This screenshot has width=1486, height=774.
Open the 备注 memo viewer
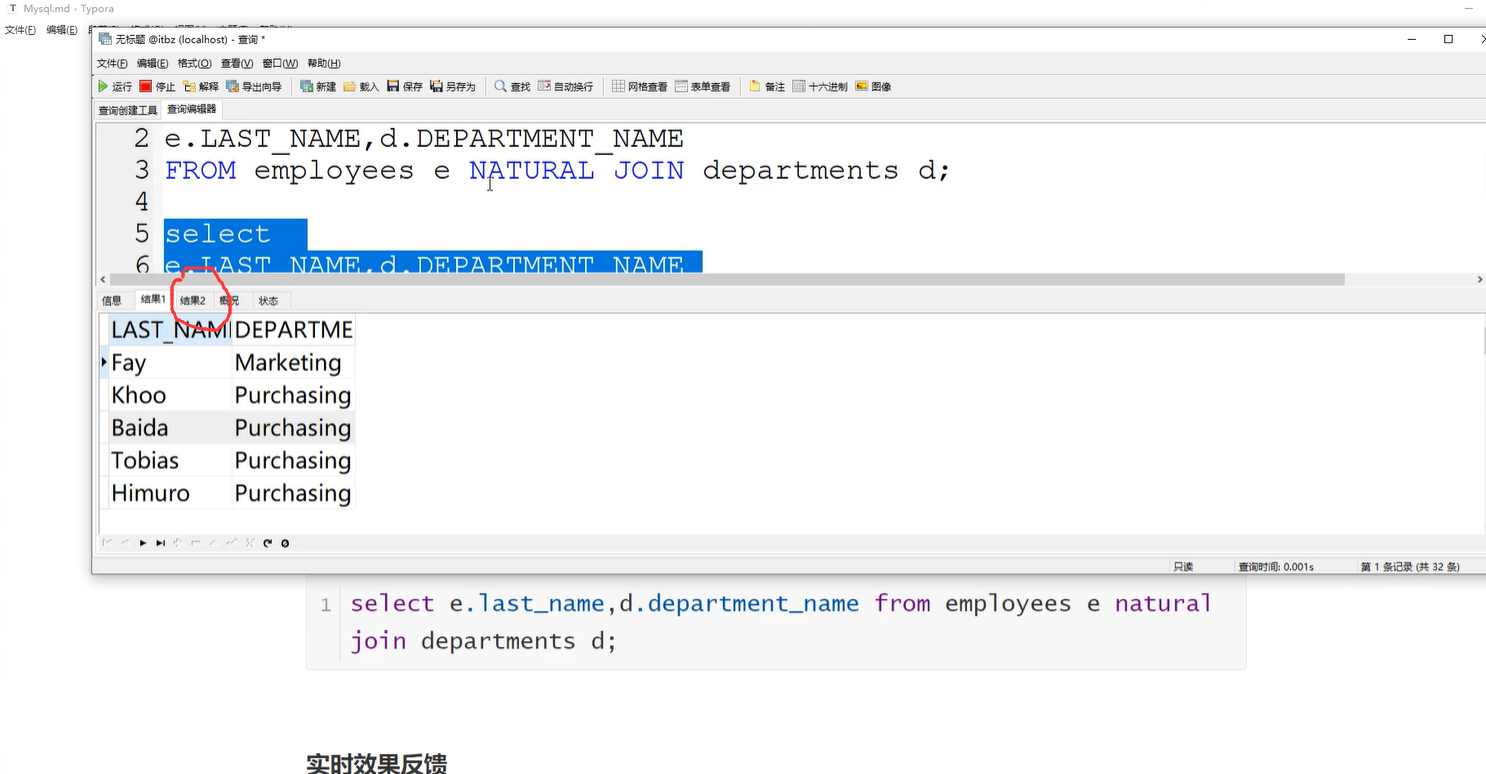pos(767,87)
